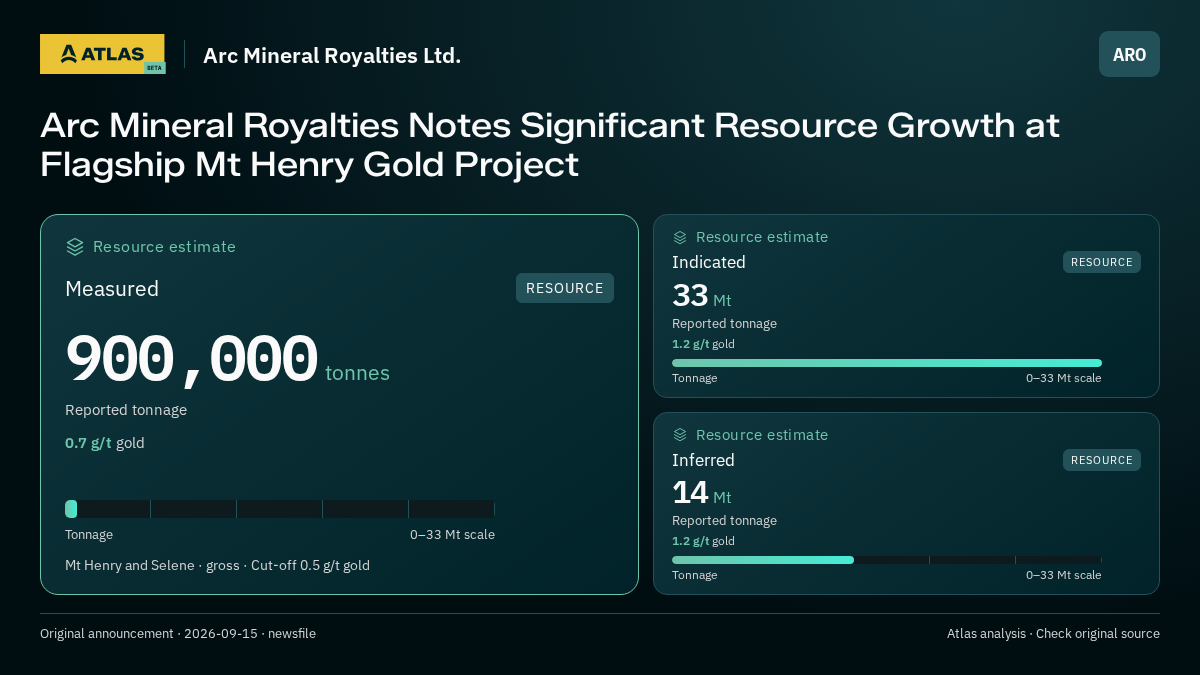
Task: Click the Atlas beta logo
Action: [x=102, y=54]
